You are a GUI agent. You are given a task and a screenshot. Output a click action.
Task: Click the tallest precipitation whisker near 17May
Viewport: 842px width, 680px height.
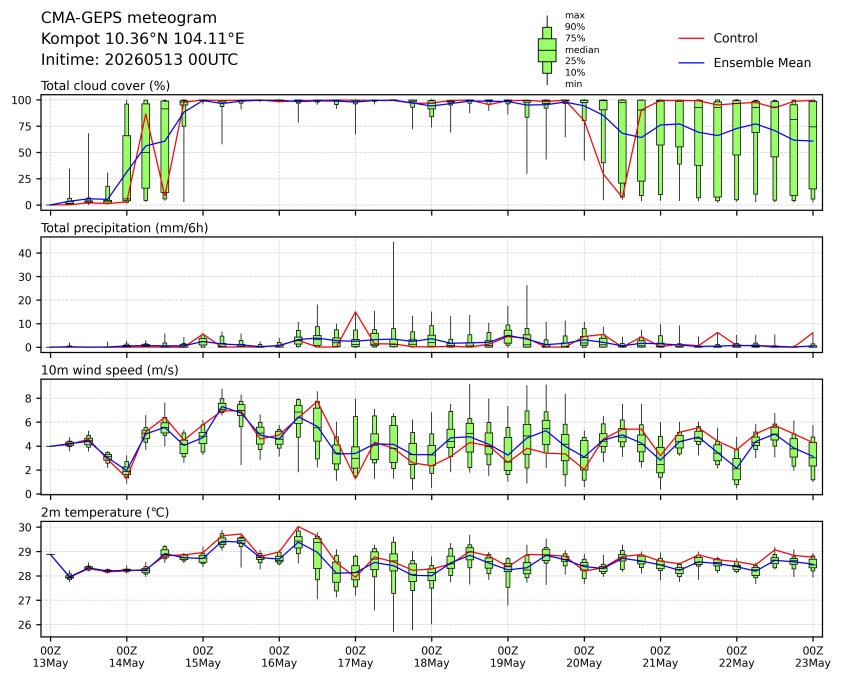point(394,293)
